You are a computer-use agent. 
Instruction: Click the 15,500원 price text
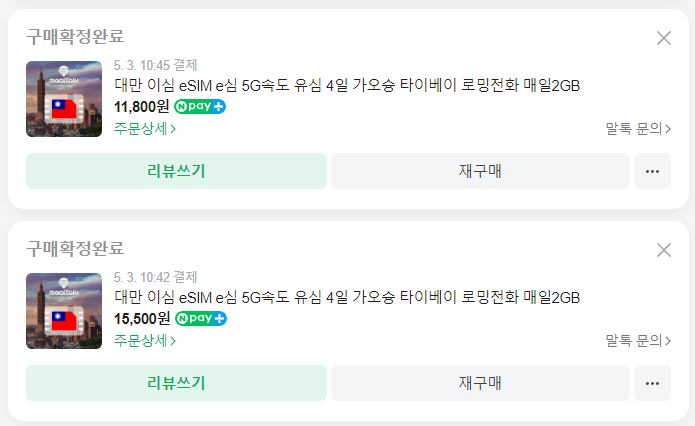142,319
